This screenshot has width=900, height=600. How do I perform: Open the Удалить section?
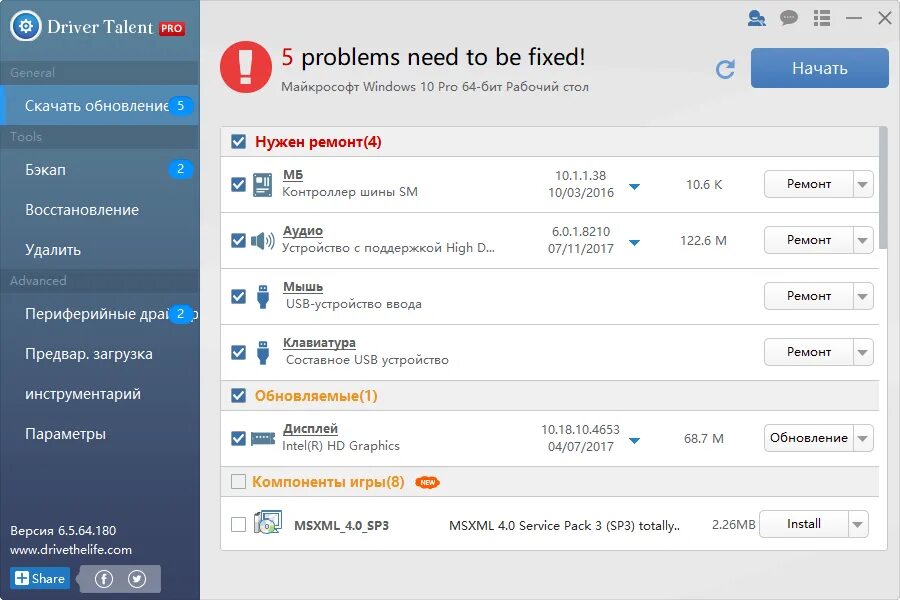[99, 250]
